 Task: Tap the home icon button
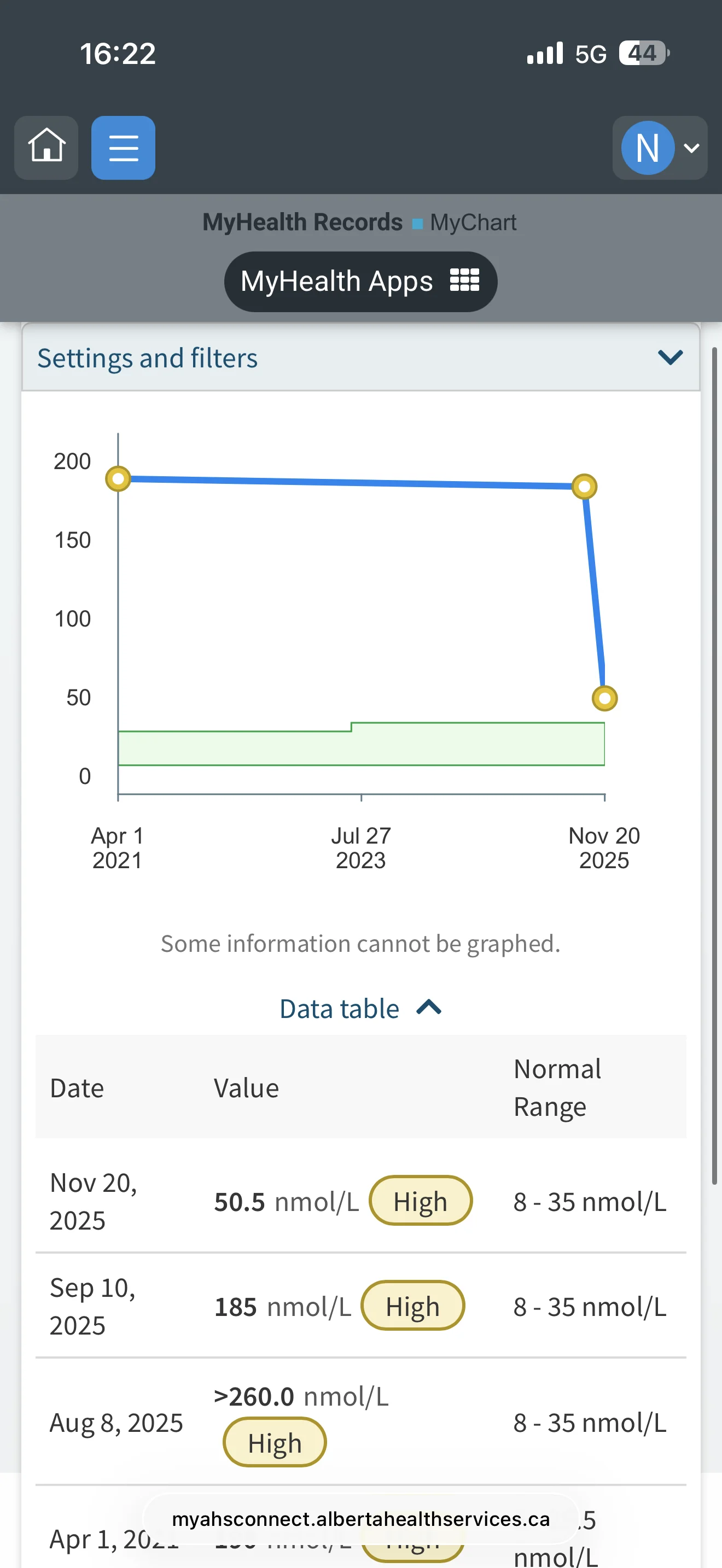click(46, 147)
